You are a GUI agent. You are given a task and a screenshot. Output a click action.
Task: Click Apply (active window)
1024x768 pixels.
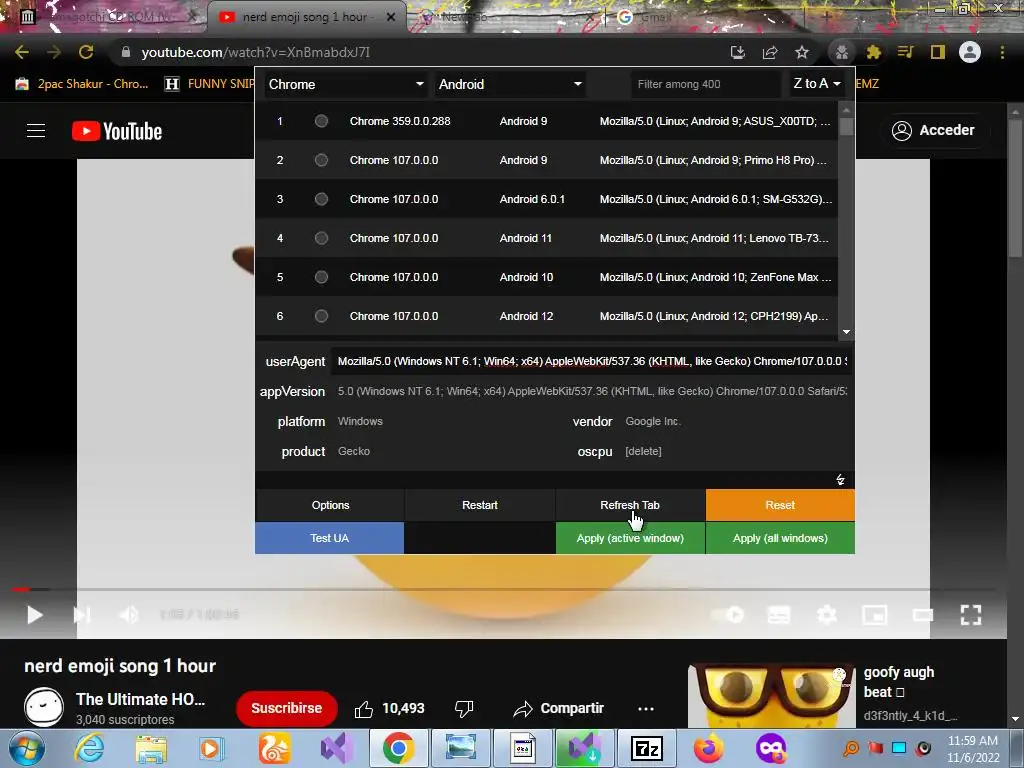pos(630,538)
